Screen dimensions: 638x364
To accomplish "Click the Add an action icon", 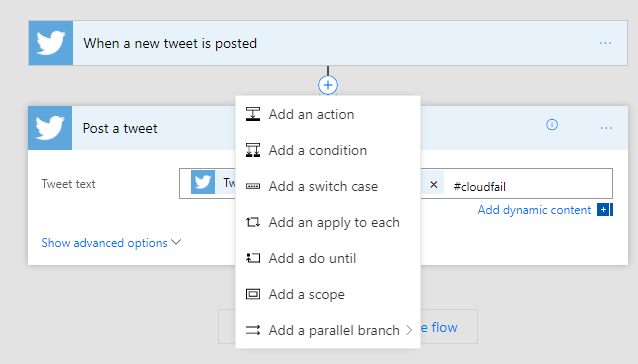I will tap(253, 114).
